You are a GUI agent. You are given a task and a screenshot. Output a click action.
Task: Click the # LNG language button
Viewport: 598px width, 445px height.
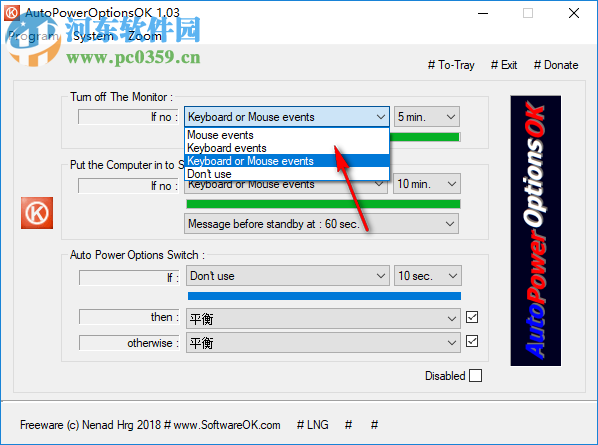click(312, 425)
